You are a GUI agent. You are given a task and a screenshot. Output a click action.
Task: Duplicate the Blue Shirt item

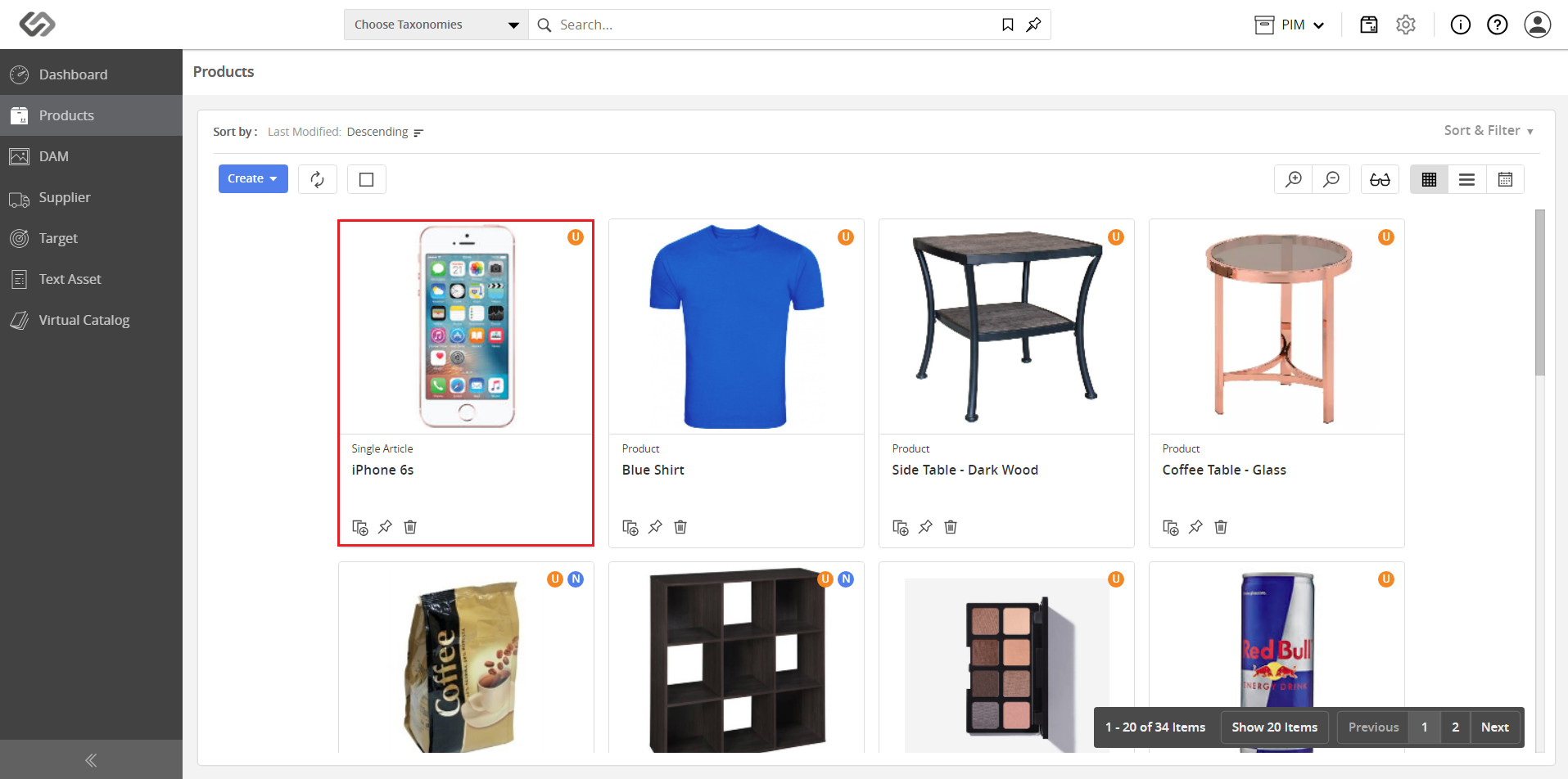(630, 527)
